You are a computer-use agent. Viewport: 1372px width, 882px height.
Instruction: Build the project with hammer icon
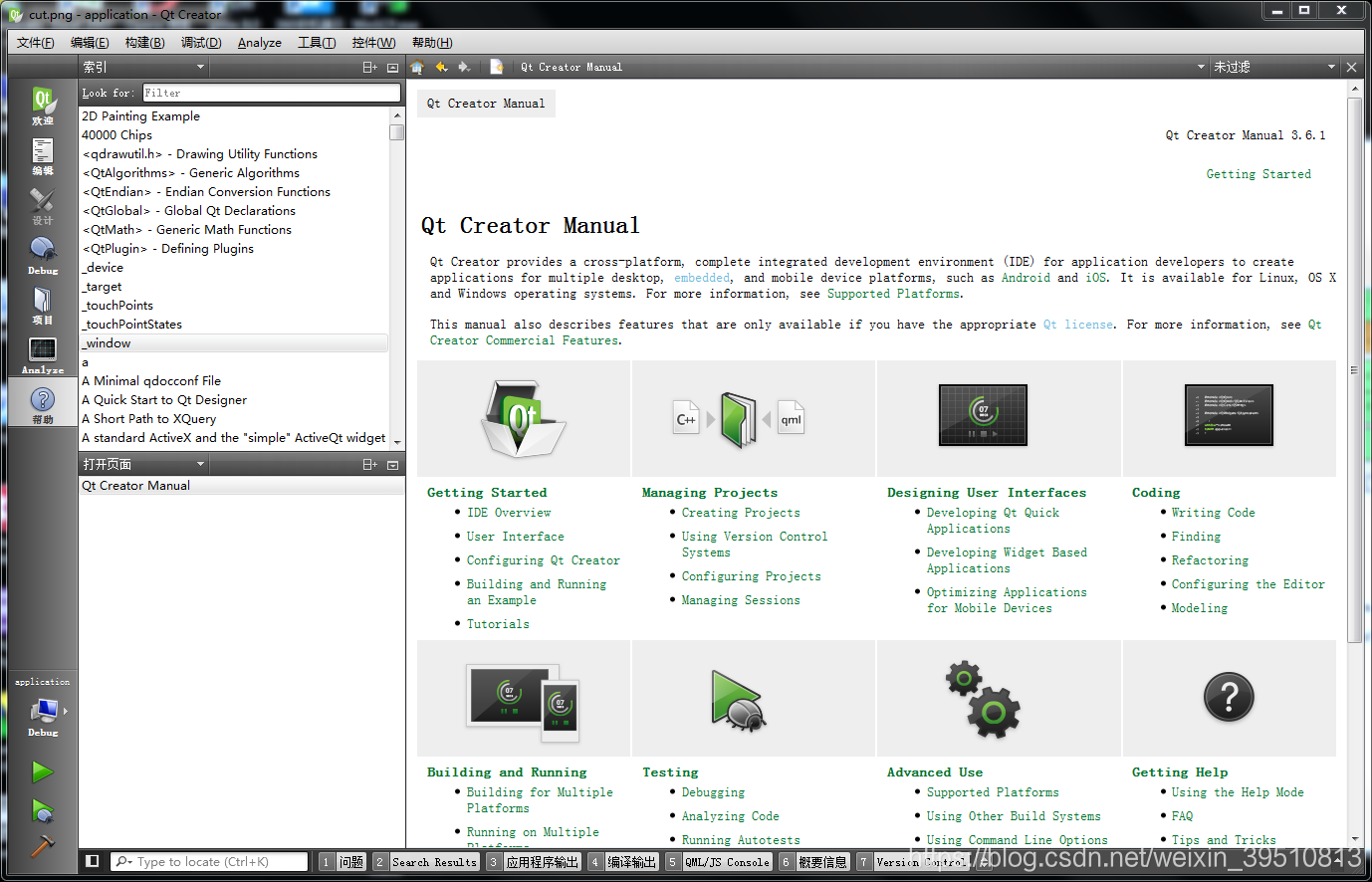pos(42,846)
